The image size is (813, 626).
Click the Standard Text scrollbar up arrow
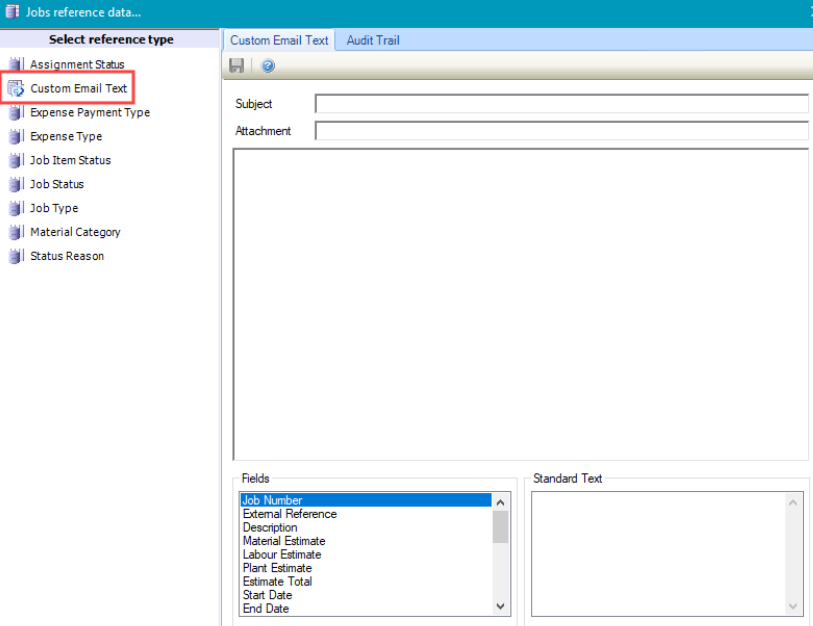click(795, 501)
